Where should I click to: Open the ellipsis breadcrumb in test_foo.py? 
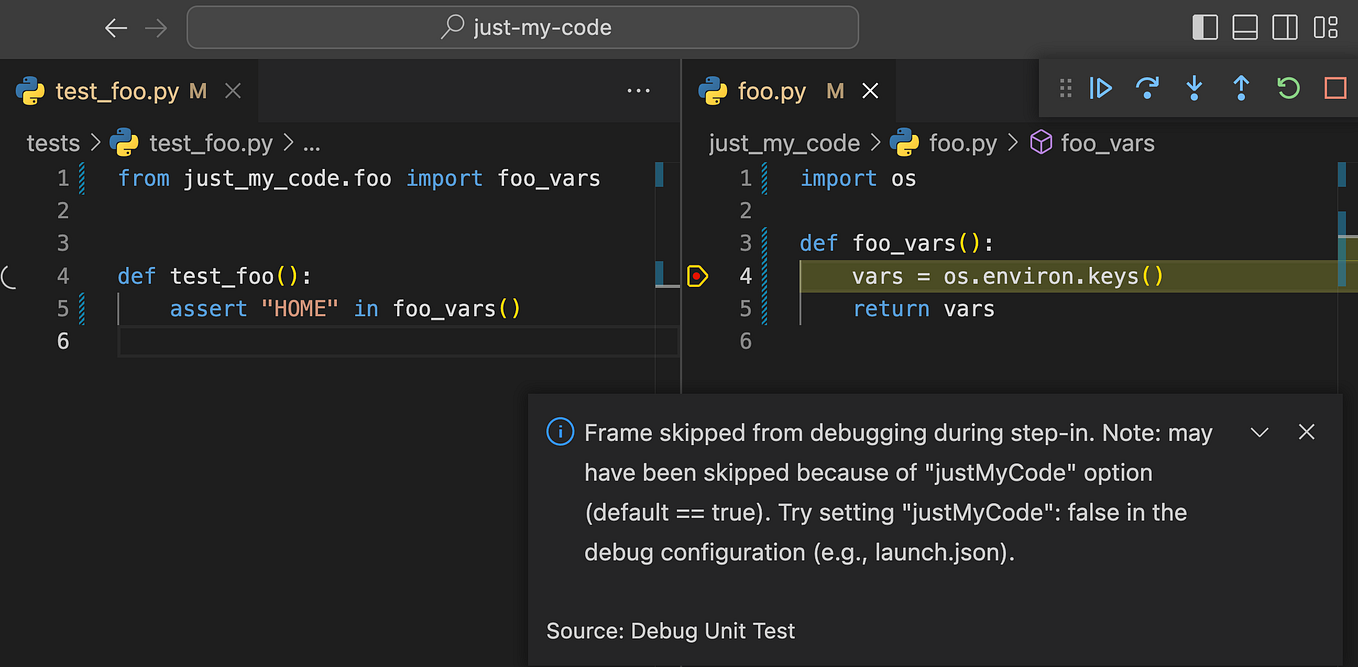coord(311,143)
